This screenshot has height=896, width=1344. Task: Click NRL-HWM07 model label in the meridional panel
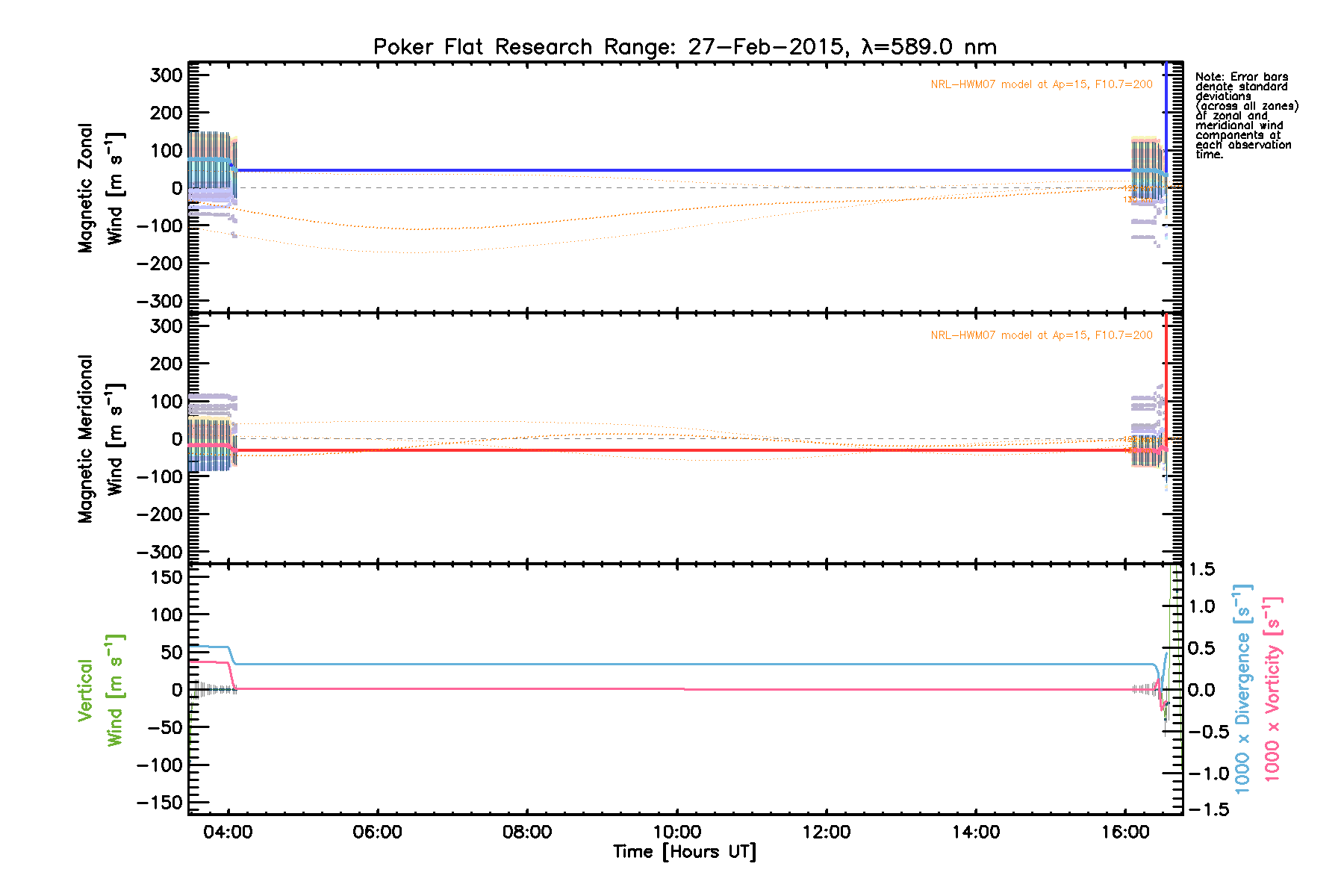coord(1041,335)
